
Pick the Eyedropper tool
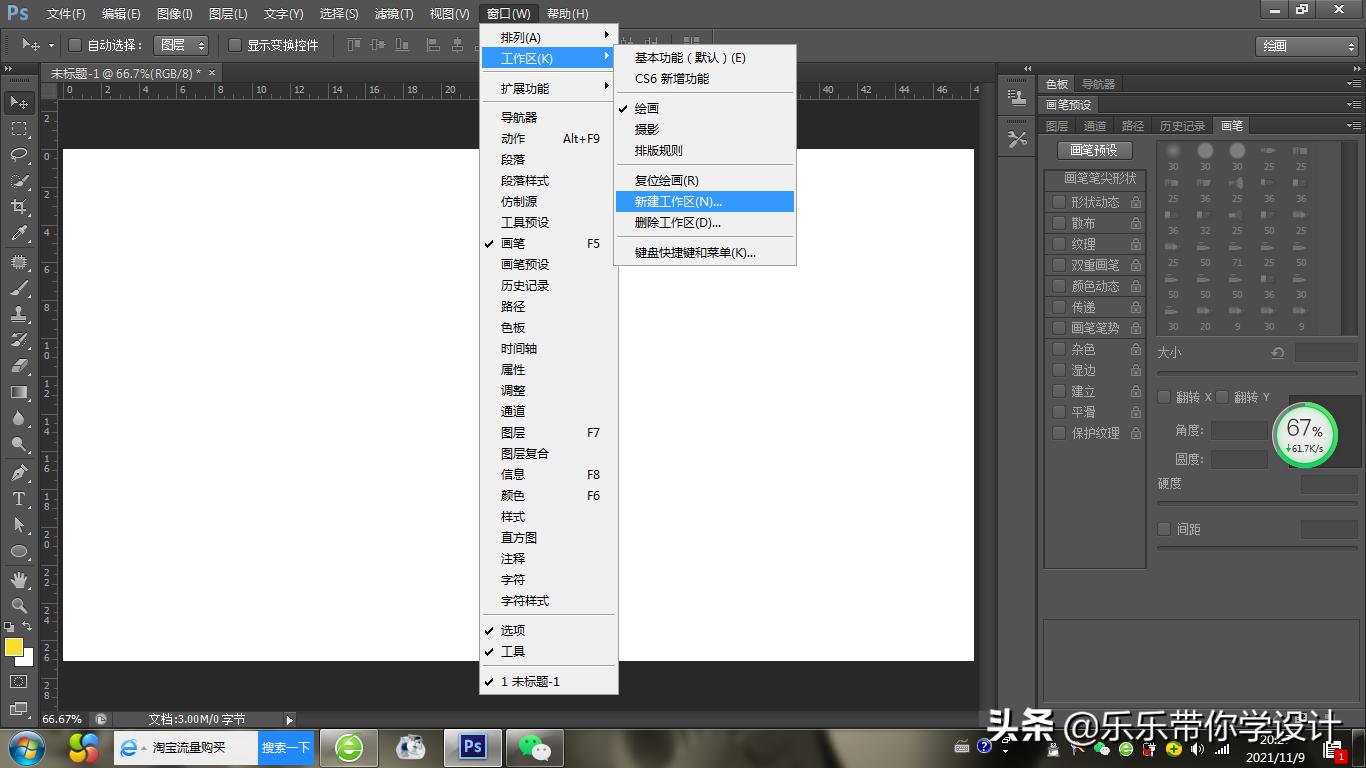(19, 234)
